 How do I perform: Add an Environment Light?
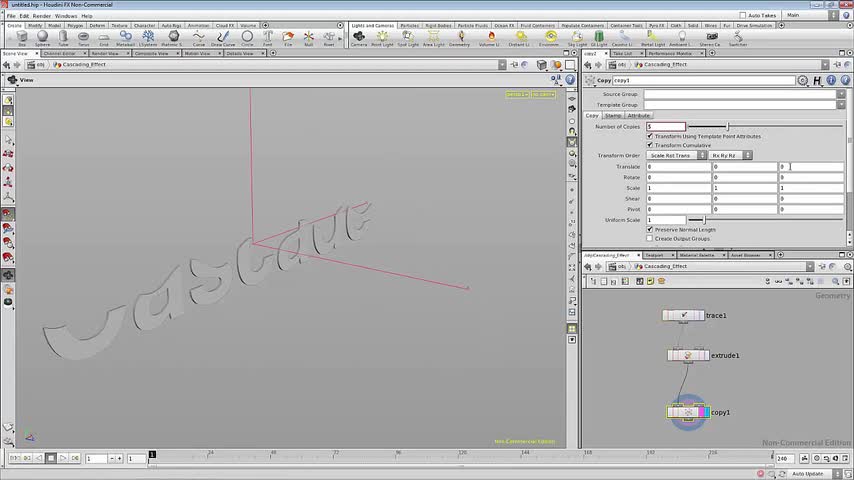pos(550,38)
